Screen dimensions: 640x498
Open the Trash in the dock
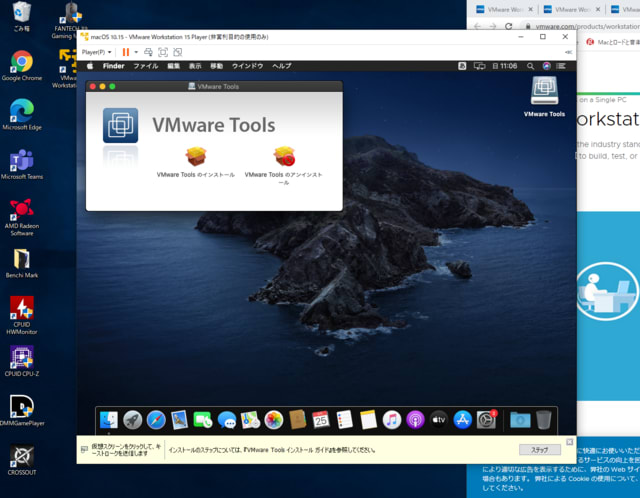point(543,420)
